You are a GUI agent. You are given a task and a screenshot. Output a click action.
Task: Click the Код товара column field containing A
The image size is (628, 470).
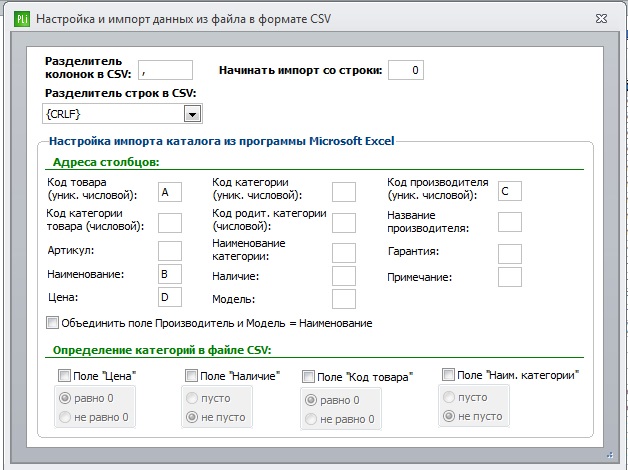170,192
